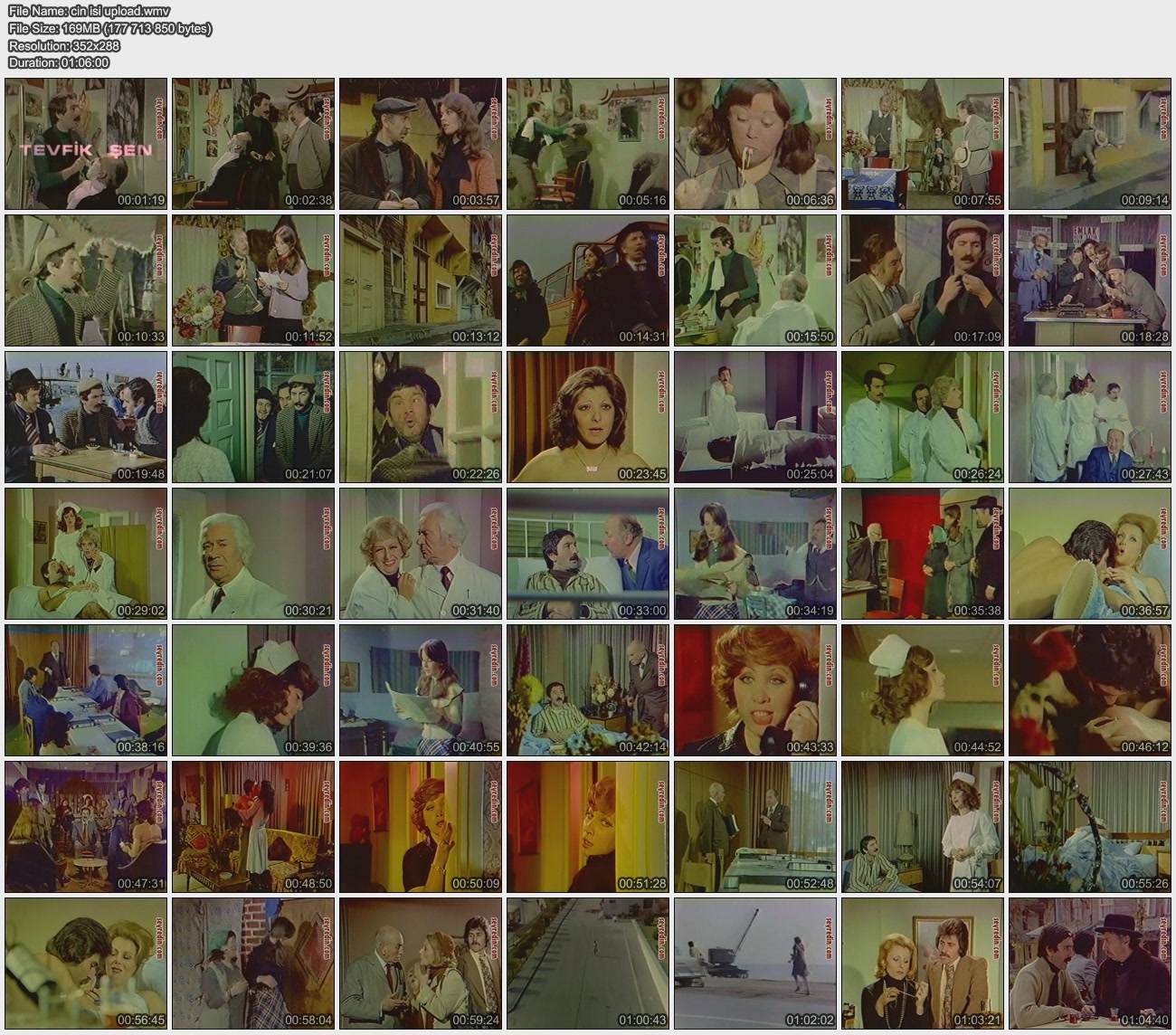Viewport: 1176px width, 1035px height.
Task: Select the frame marked 00:55:26
Action: click(x=1089, y=827)
